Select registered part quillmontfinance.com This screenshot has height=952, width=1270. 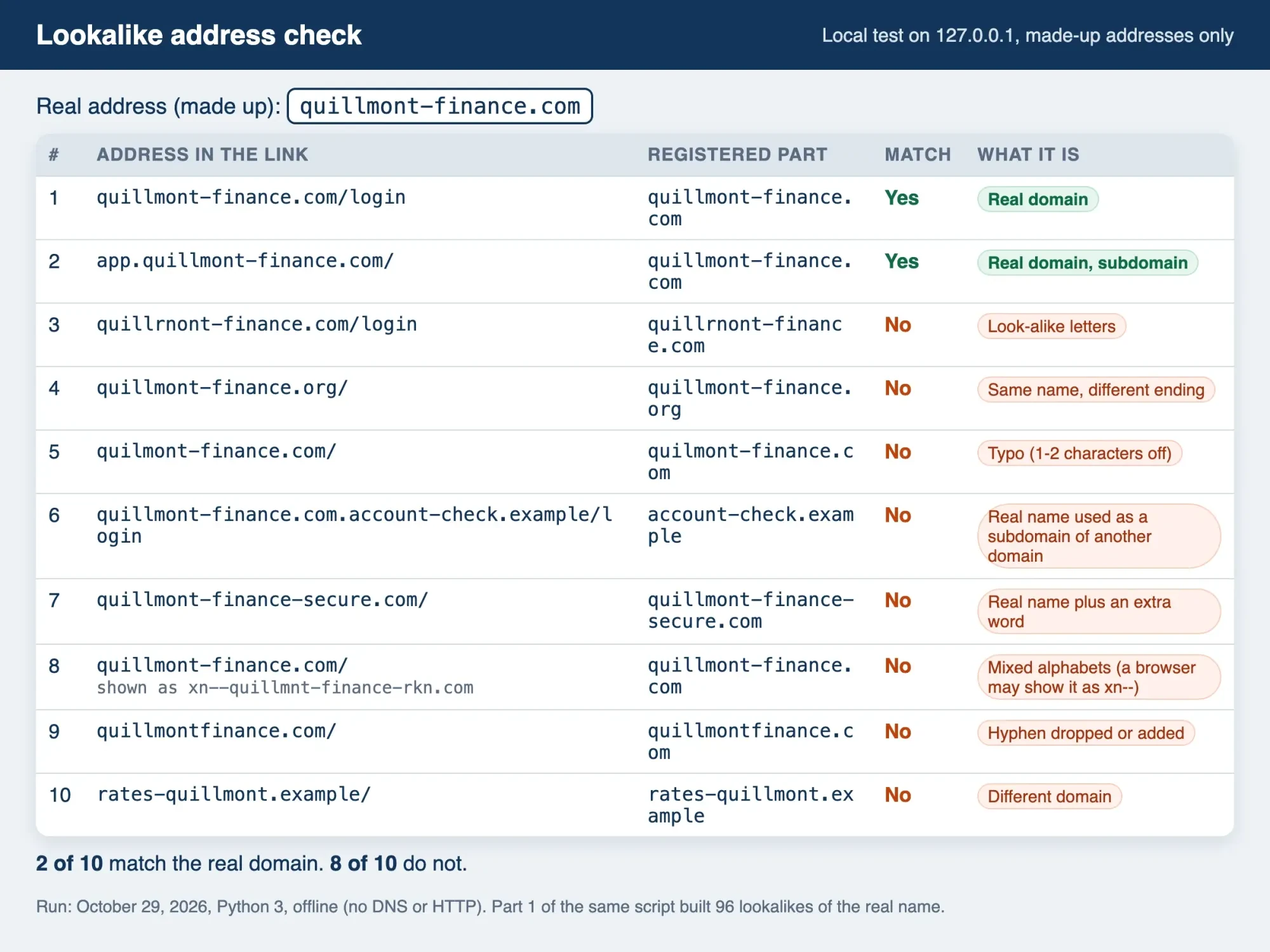751,741
